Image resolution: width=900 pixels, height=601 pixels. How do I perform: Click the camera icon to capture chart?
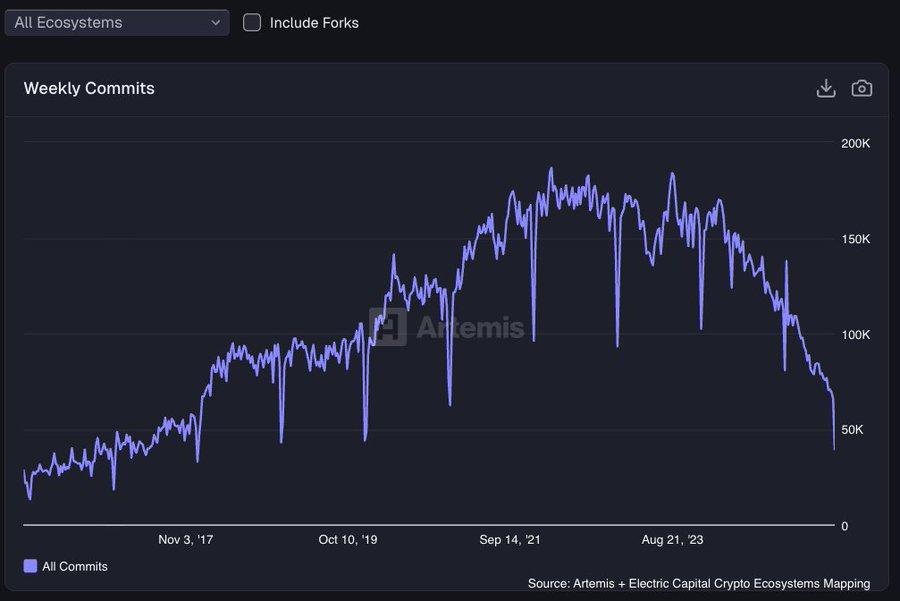861,88
